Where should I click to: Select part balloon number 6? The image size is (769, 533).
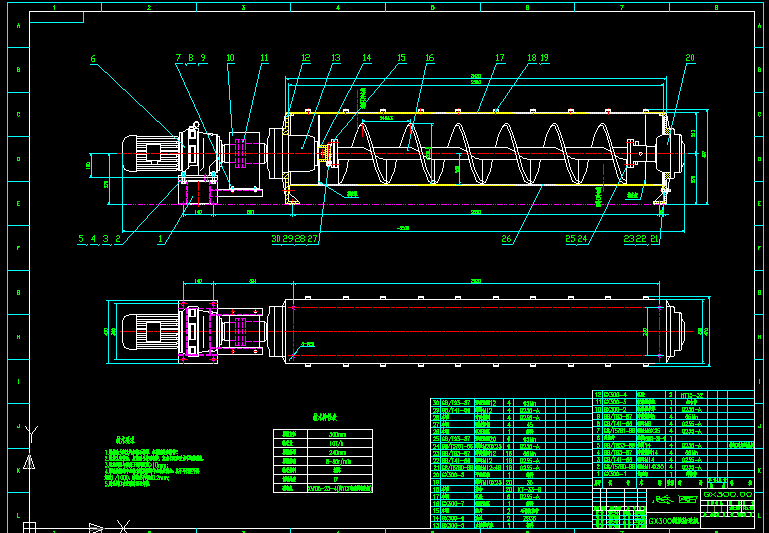[93, 59]
